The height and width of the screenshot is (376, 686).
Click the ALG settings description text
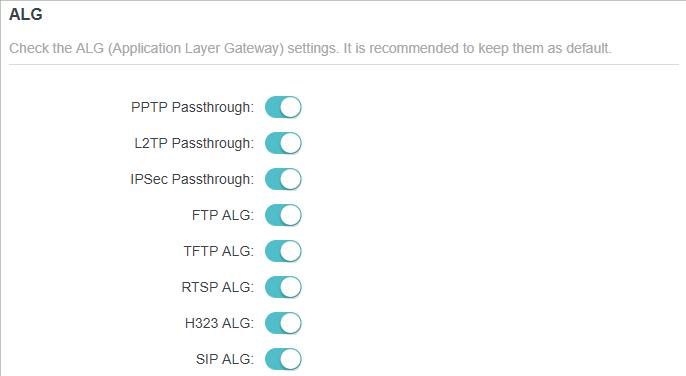pos(310,48)
